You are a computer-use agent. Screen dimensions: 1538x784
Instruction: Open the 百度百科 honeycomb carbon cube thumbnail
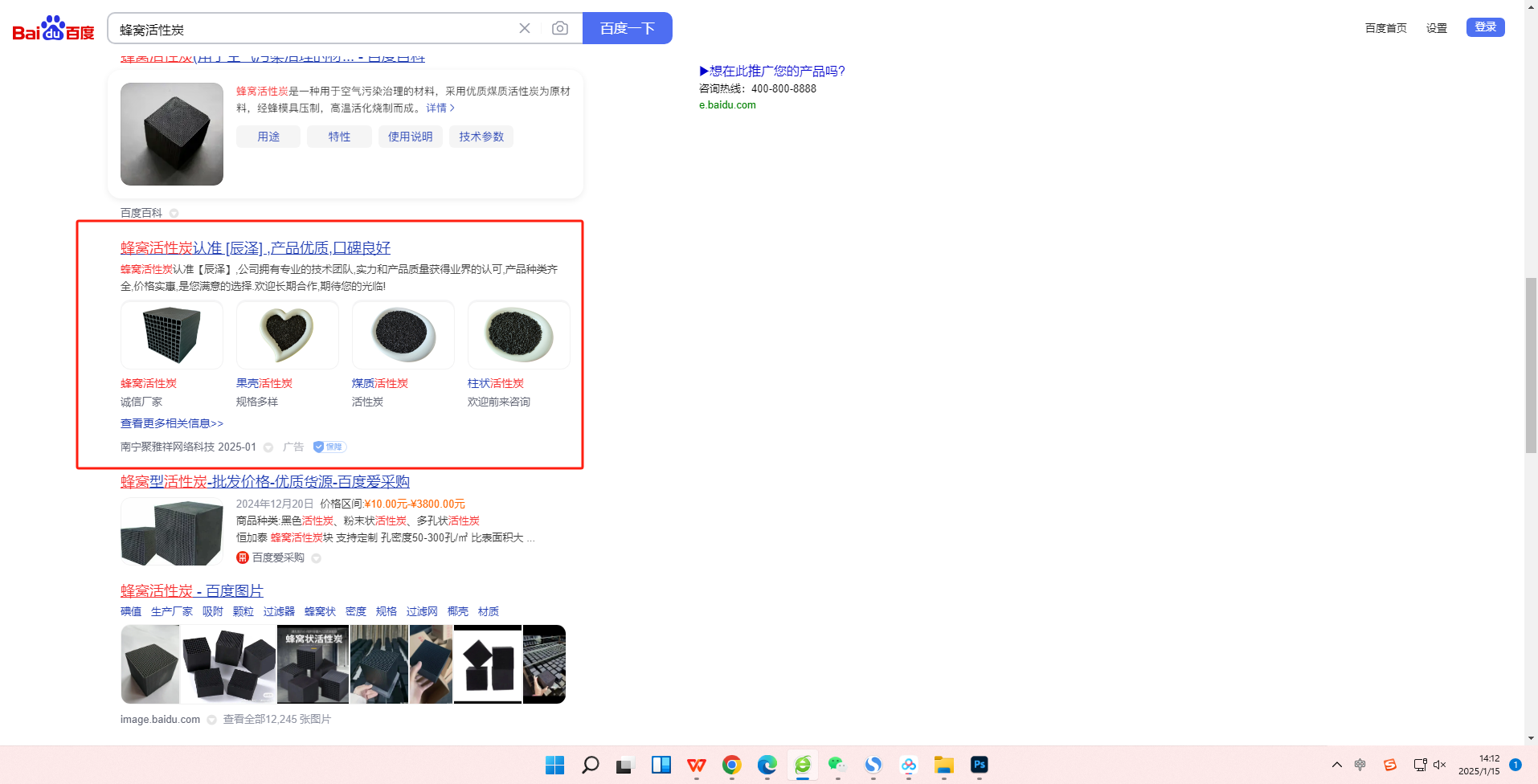(x=172, y=134)
